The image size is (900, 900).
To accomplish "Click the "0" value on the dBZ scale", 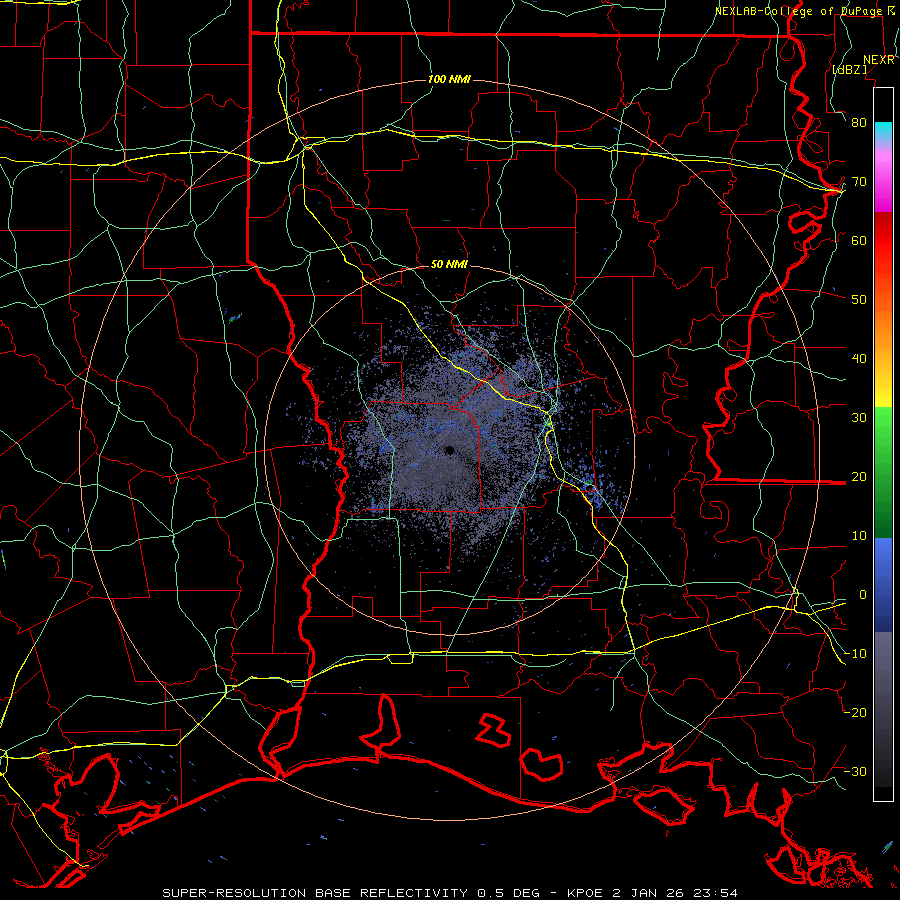I will 863,595.
